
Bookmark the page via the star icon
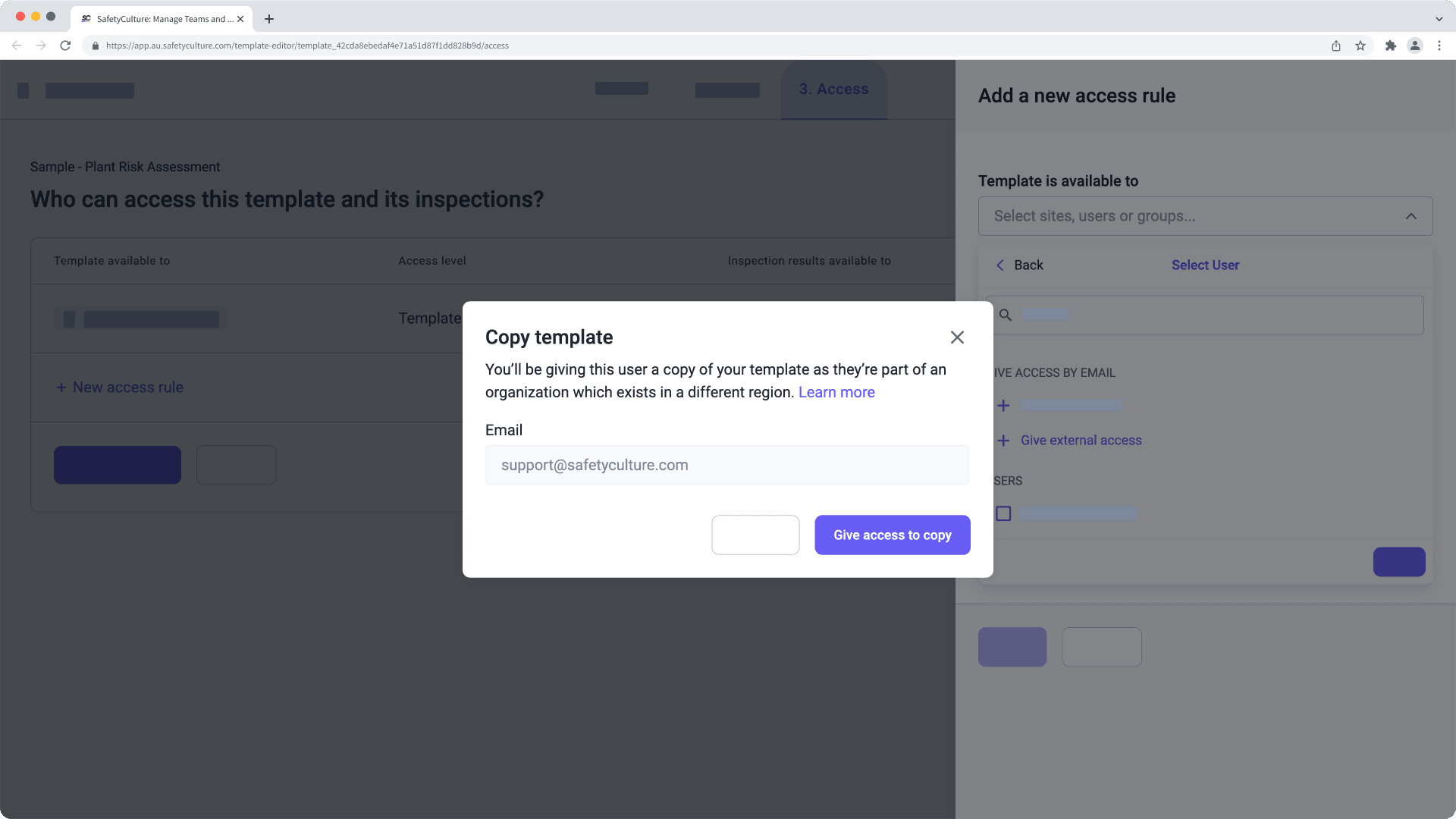point(1360,45)
